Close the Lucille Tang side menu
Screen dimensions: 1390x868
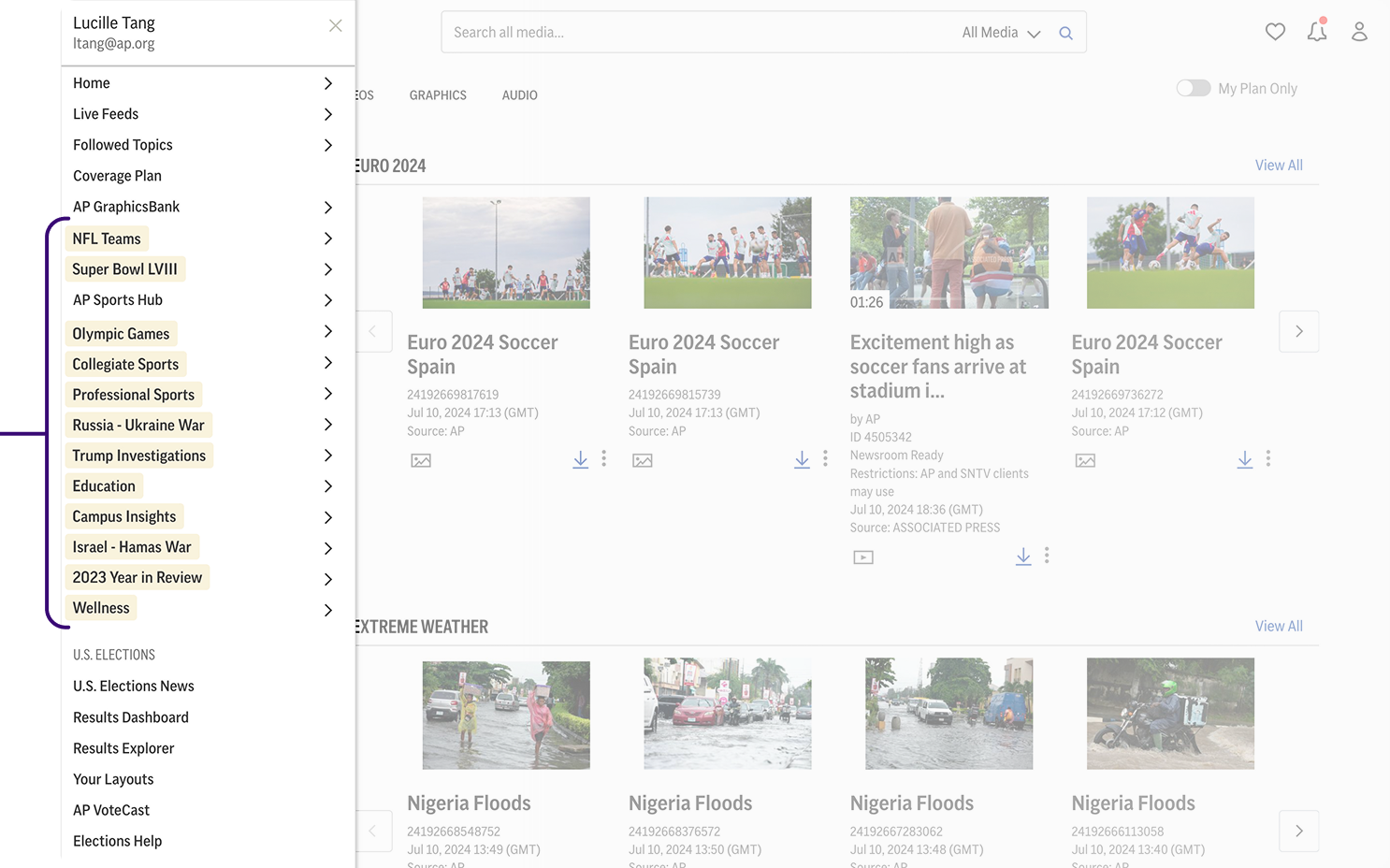pyautogui.click(x=336, y=26)
